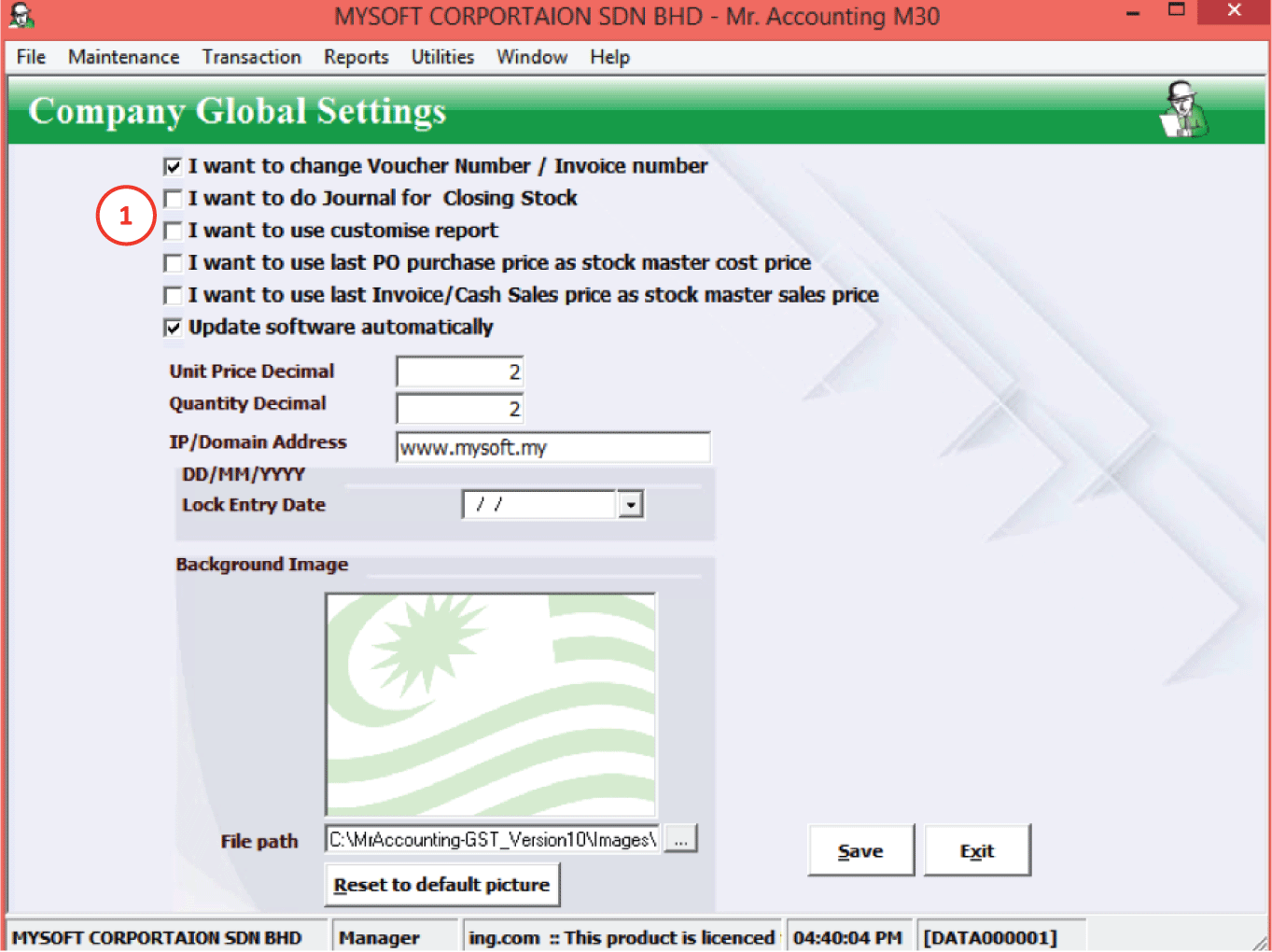Click the Save button
Image resolution: width=1272 pixels, height=952 pixels.
pyautogui.click(x=860, y=850)
